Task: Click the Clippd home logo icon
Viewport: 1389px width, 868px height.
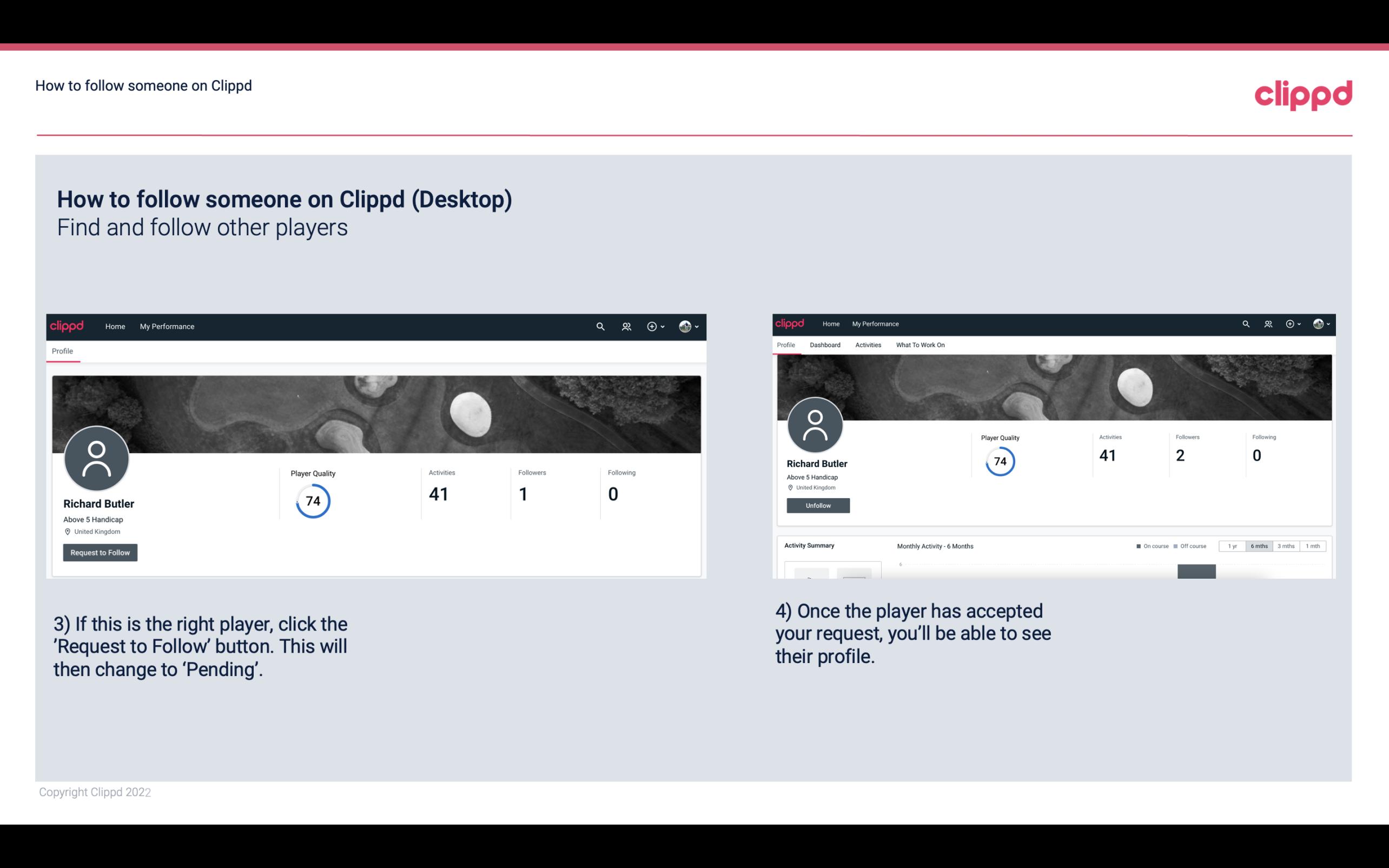Action: pyautogui.click(x=67, y=326)
